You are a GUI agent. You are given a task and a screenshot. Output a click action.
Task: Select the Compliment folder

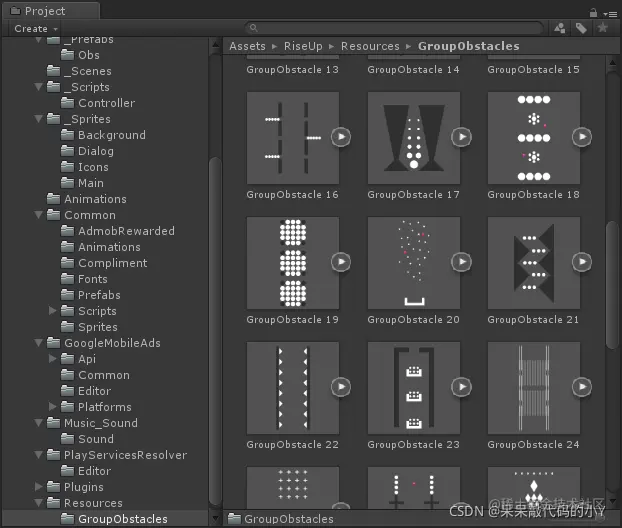pyautogui.click(x=104, y=263)
